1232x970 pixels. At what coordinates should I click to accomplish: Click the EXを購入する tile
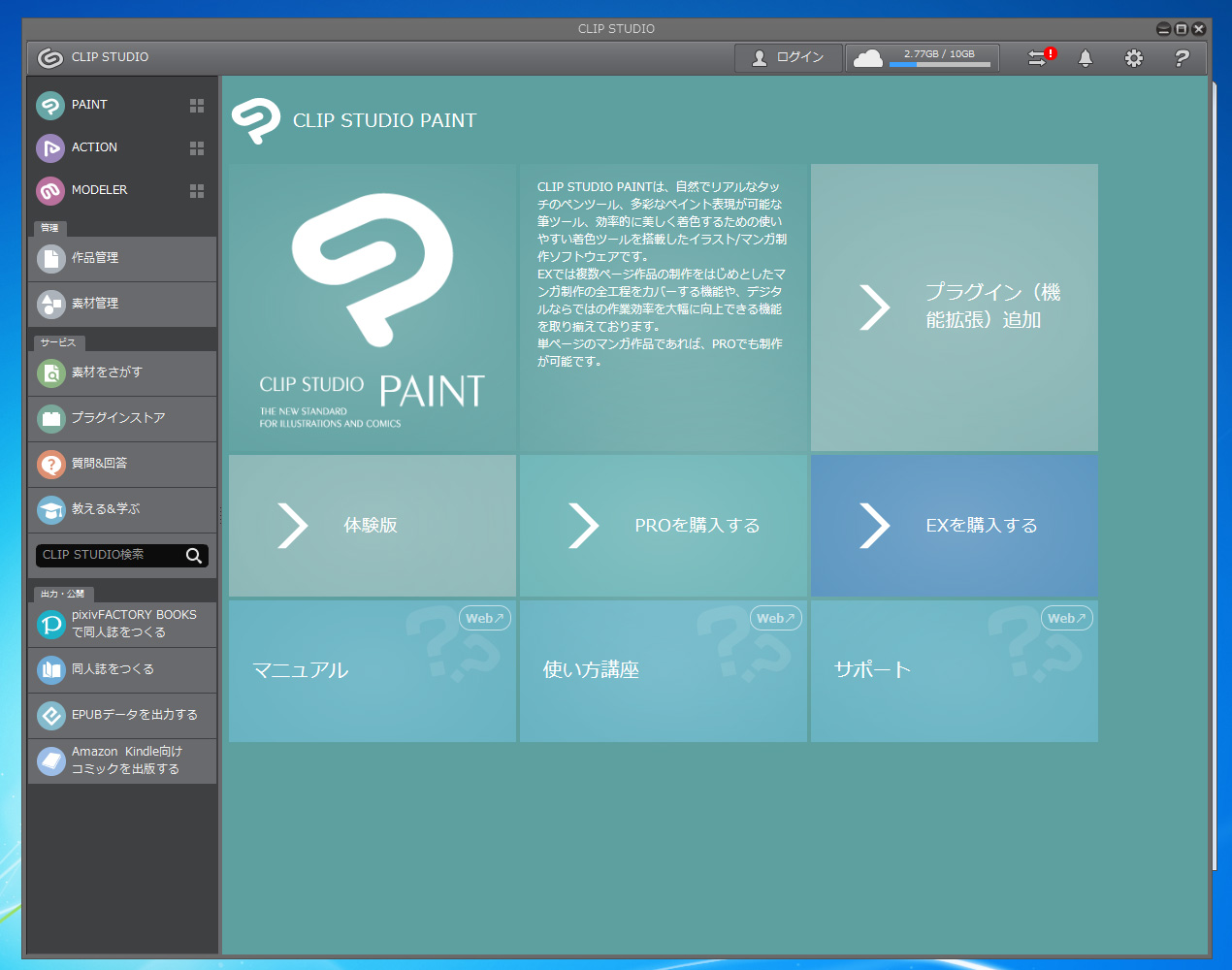tap(954, 526)
